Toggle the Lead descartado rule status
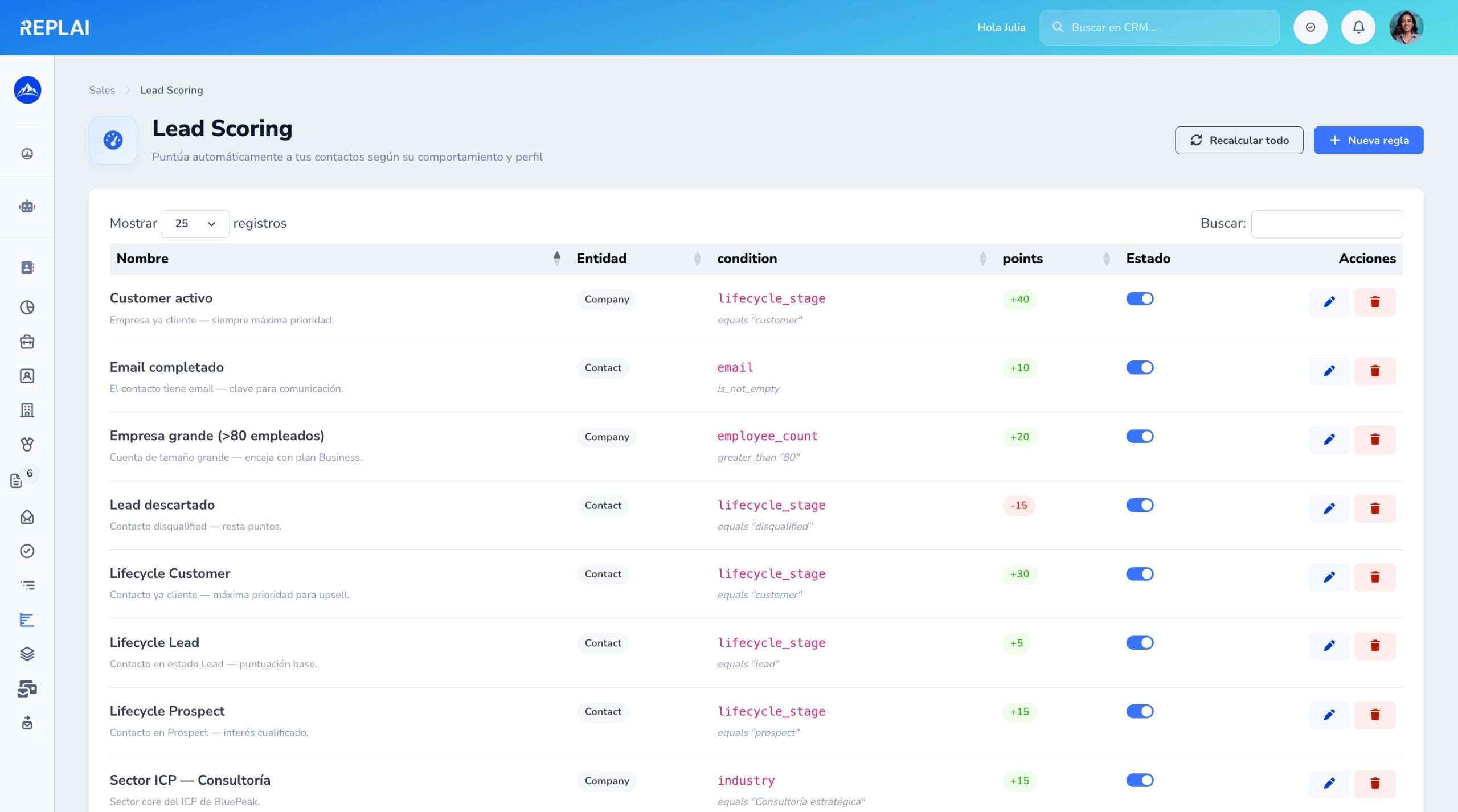The image size is (1458, 812). (x=1140, y=505)
